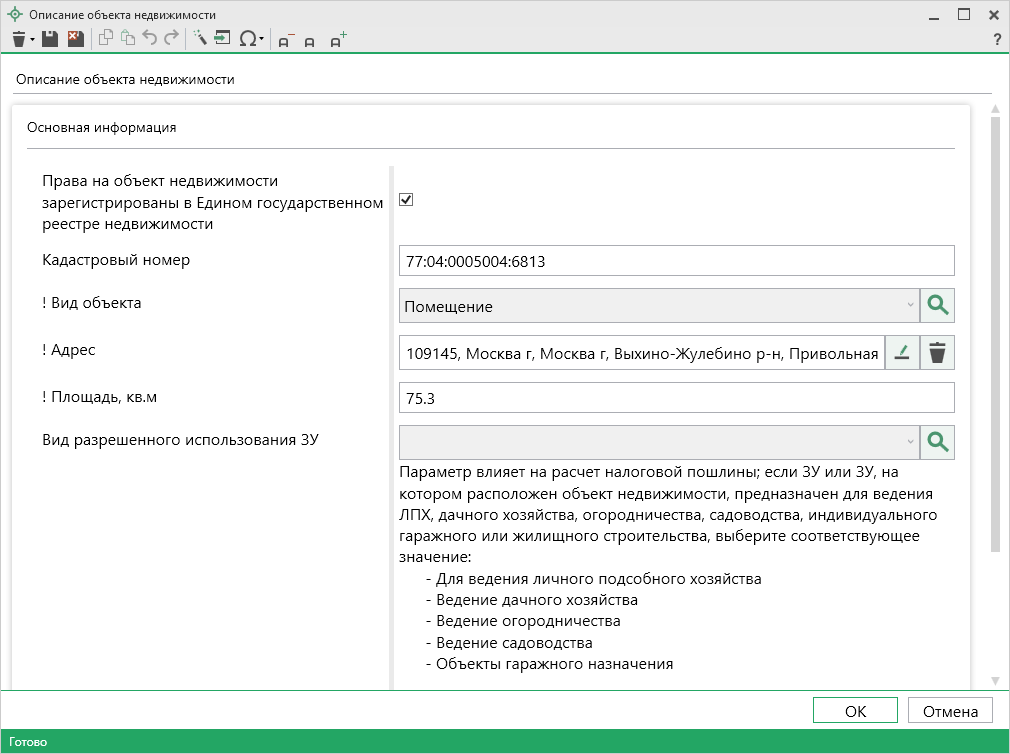The width and height of the screenshot is (1010, 754).
Task: Open help via the question mark icon
Action: point(997,39)
